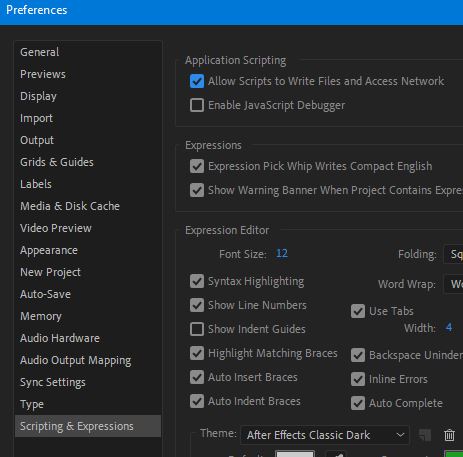
Task: Uncheck Syntax Highlighting
Action: [197, 281]
